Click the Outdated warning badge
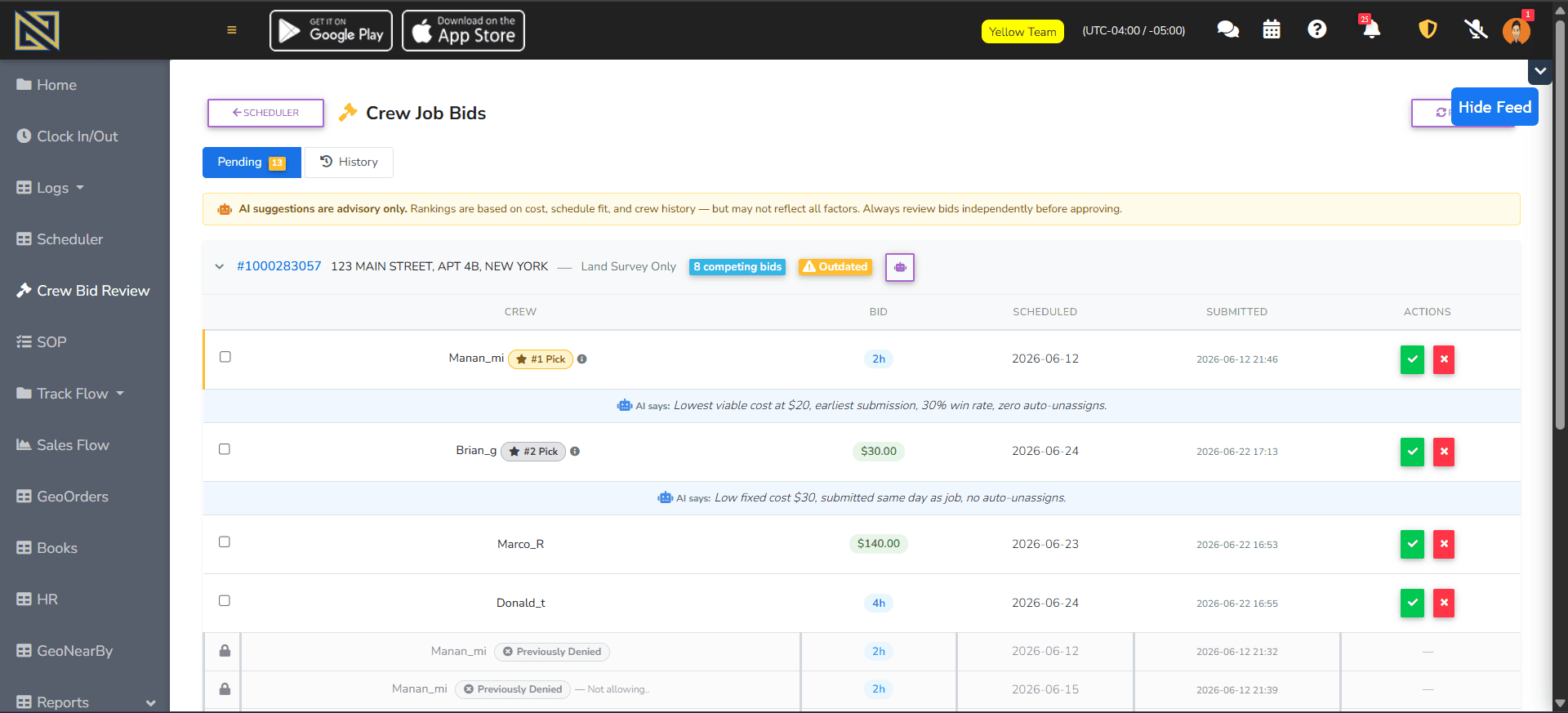Viewport: 1568px width, 713px height. (x=835, y=267)
